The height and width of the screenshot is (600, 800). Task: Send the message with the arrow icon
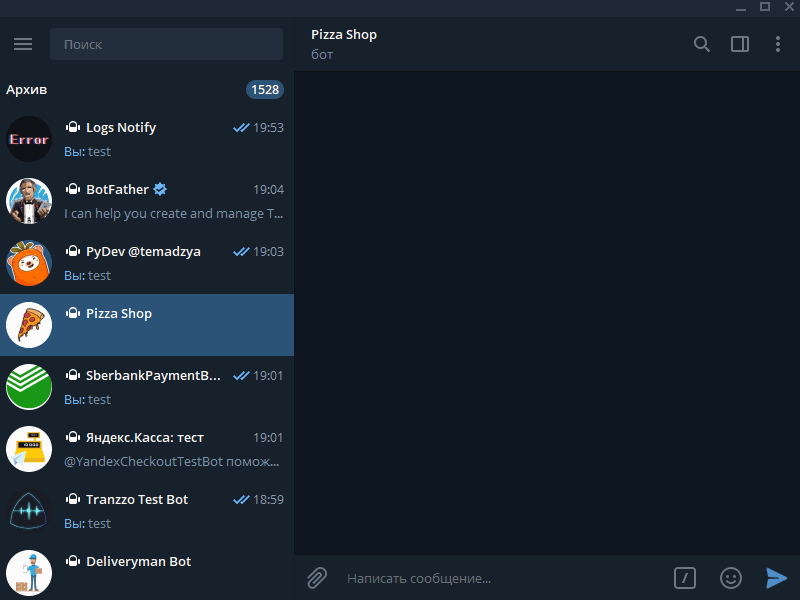(x=776, y=578)
